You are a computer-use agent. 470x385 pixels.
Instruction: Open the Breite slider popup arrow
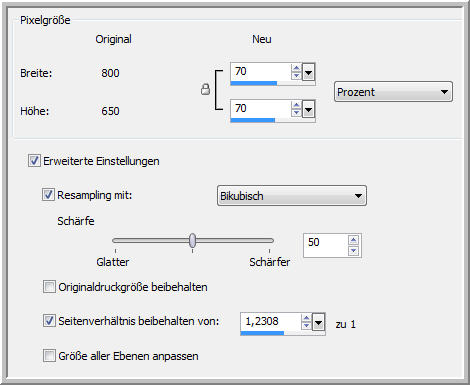pyautogui.click(x=308, y=72)
